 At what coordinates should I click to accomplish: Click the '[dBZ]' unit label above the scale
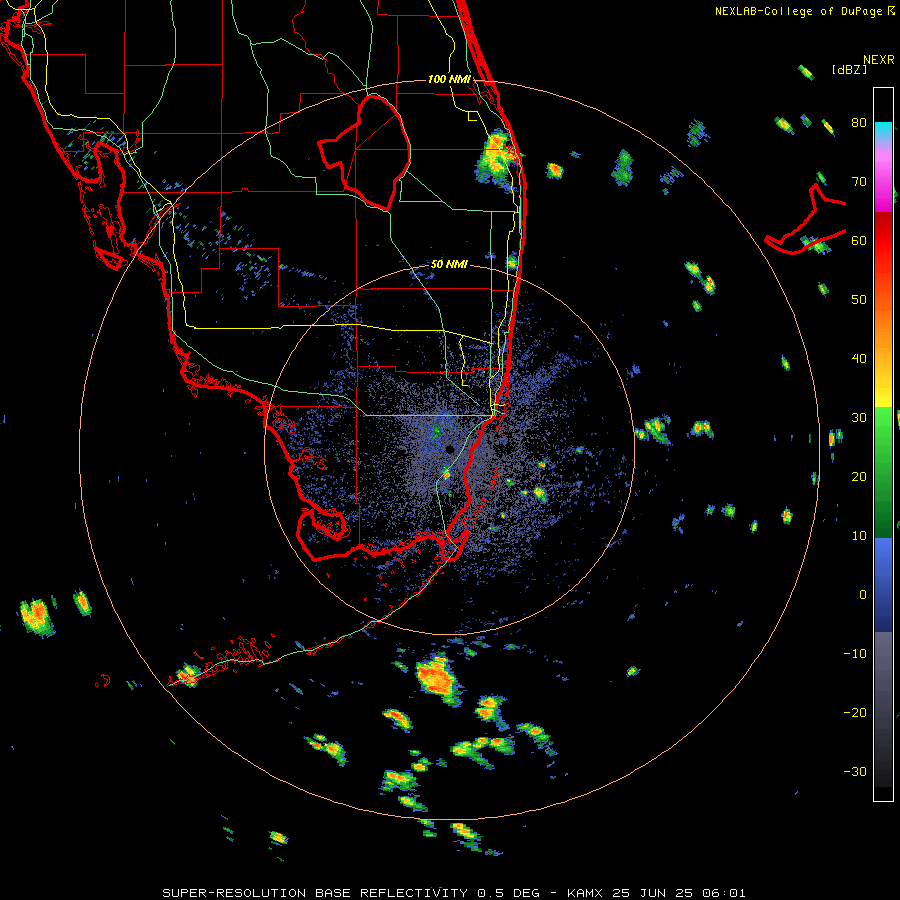tap(849, 69)
